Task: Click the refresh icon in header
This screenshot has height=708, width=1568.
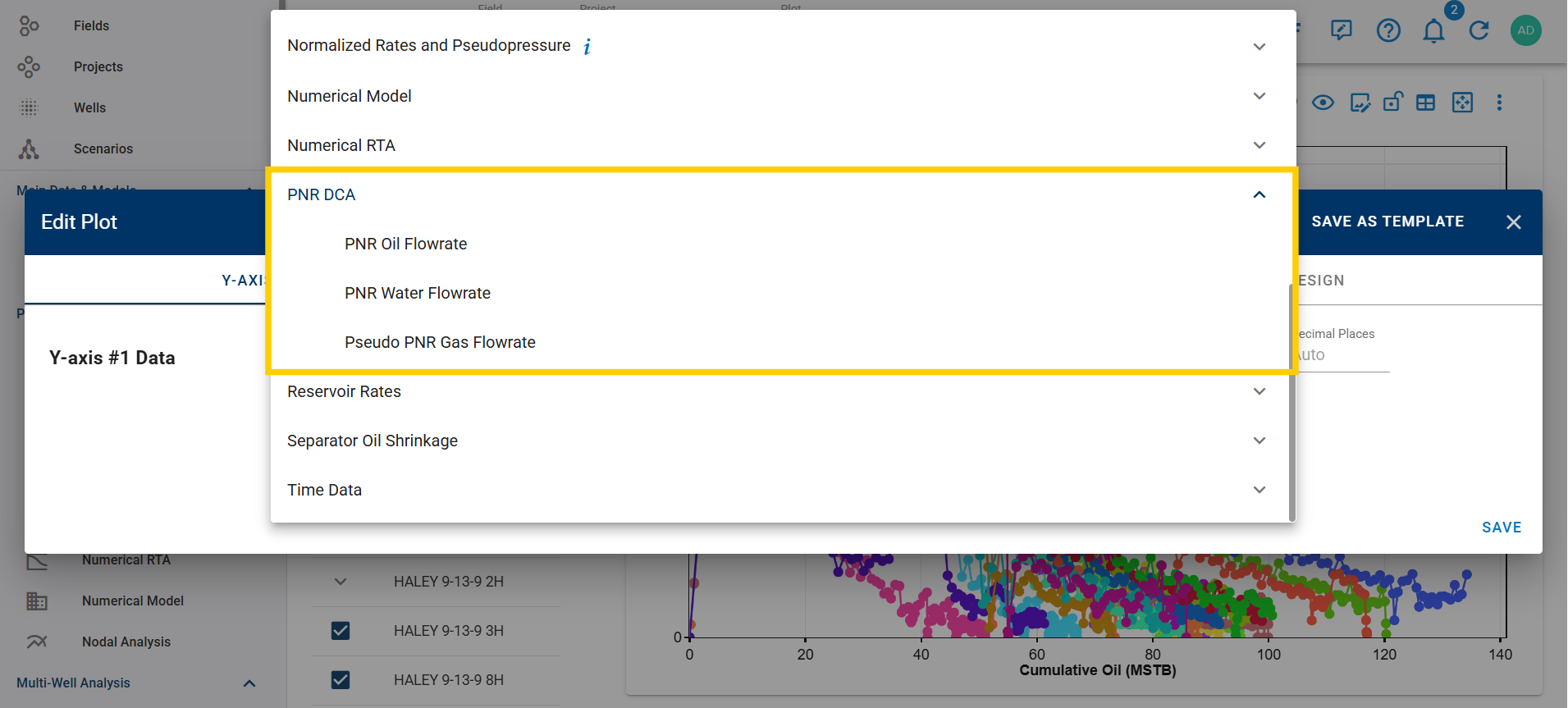Action: [x=1479, y=30]
